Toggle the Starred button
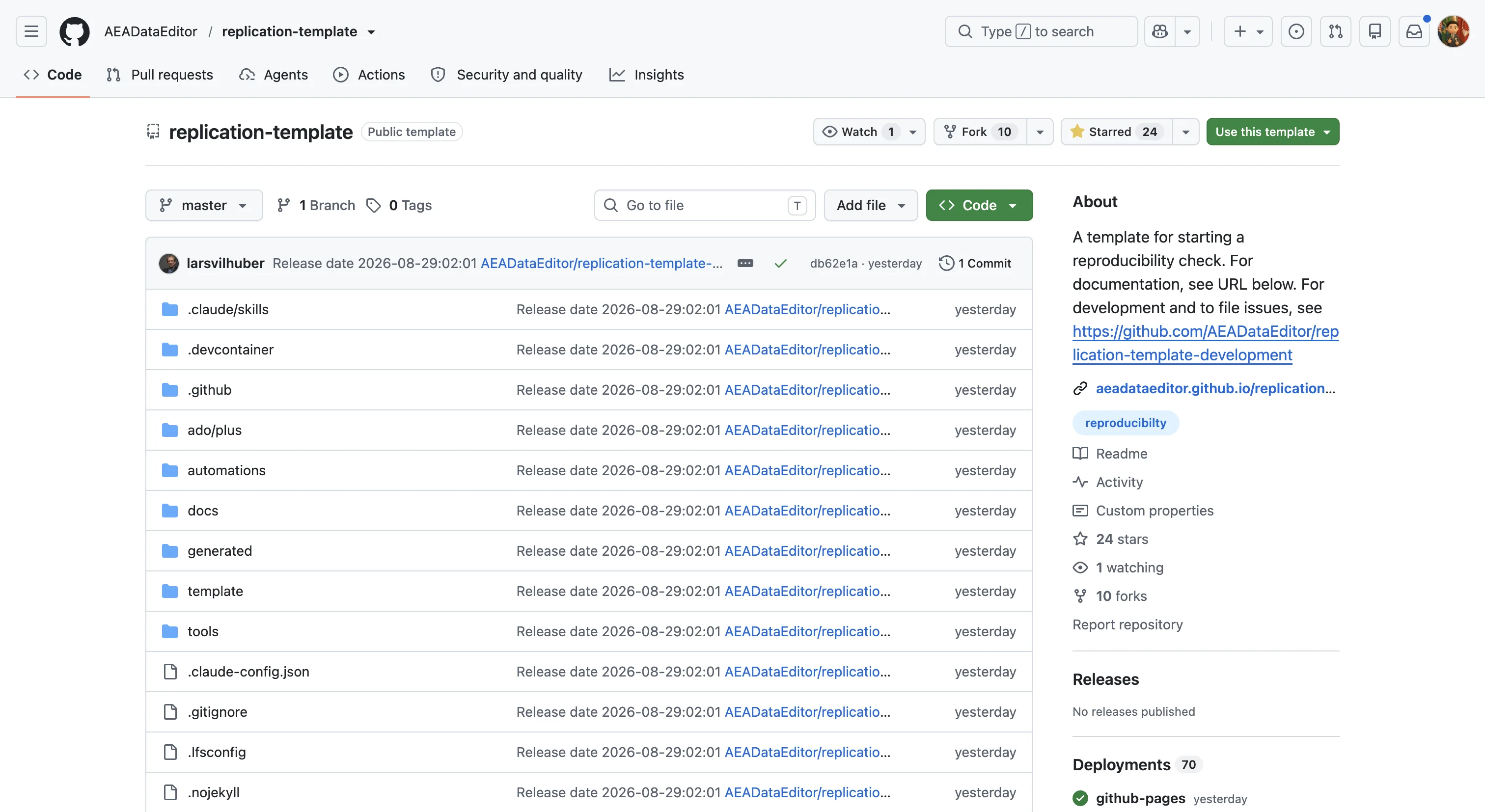This screenshot has height=812, width=1485. click(x=1116, y=132)
